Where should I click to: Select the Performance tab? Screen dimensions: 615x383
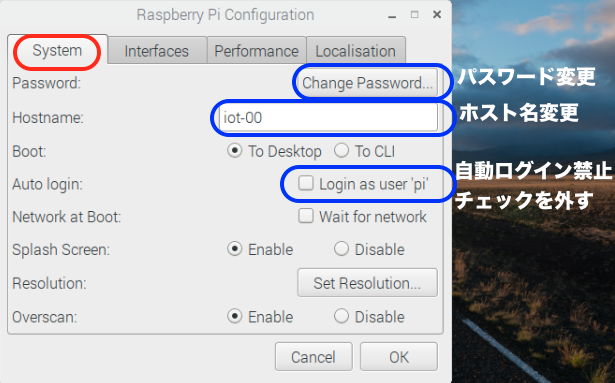[x=257, y=51]
